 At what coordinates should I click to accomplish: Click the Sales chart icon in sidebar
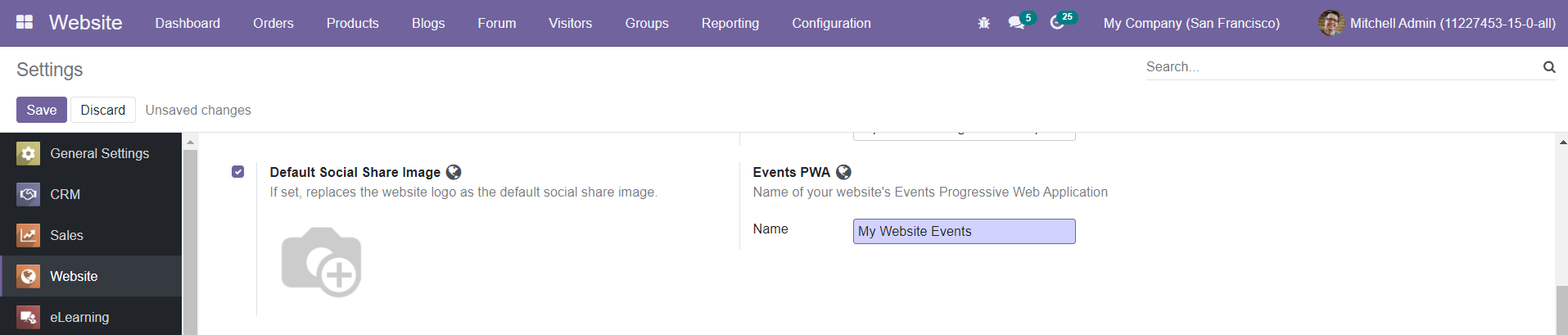28,235
